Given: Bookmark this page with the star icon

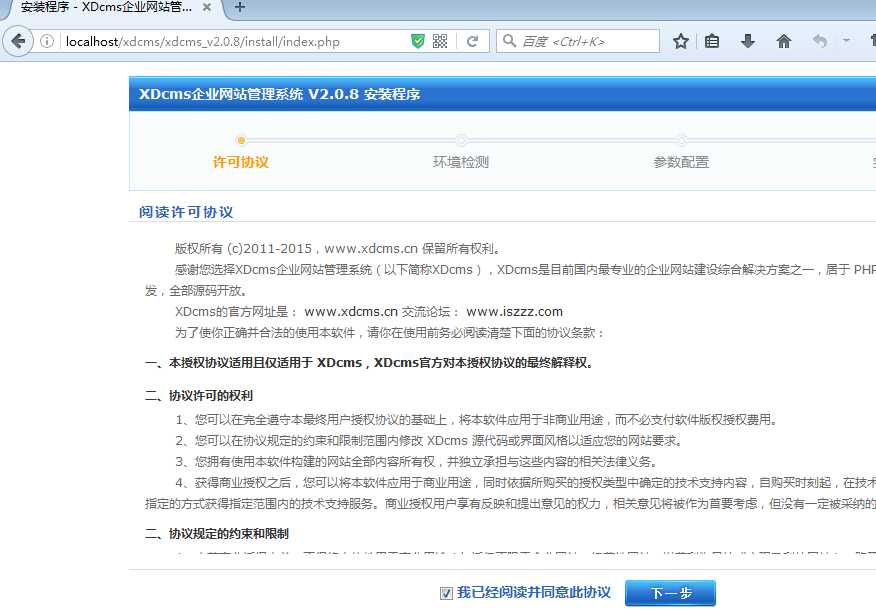Looking at the screenshot, I should point(681,41).
